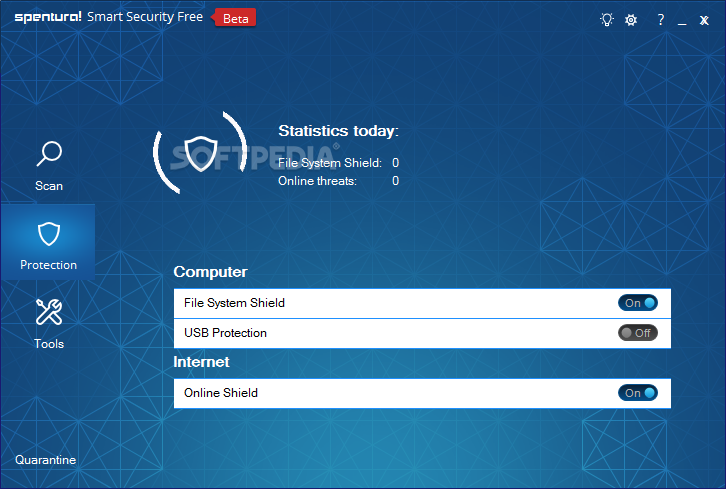Screen dimensions: 726x489
Task: Select the USB Protection row label
Action: click(225, 333)
